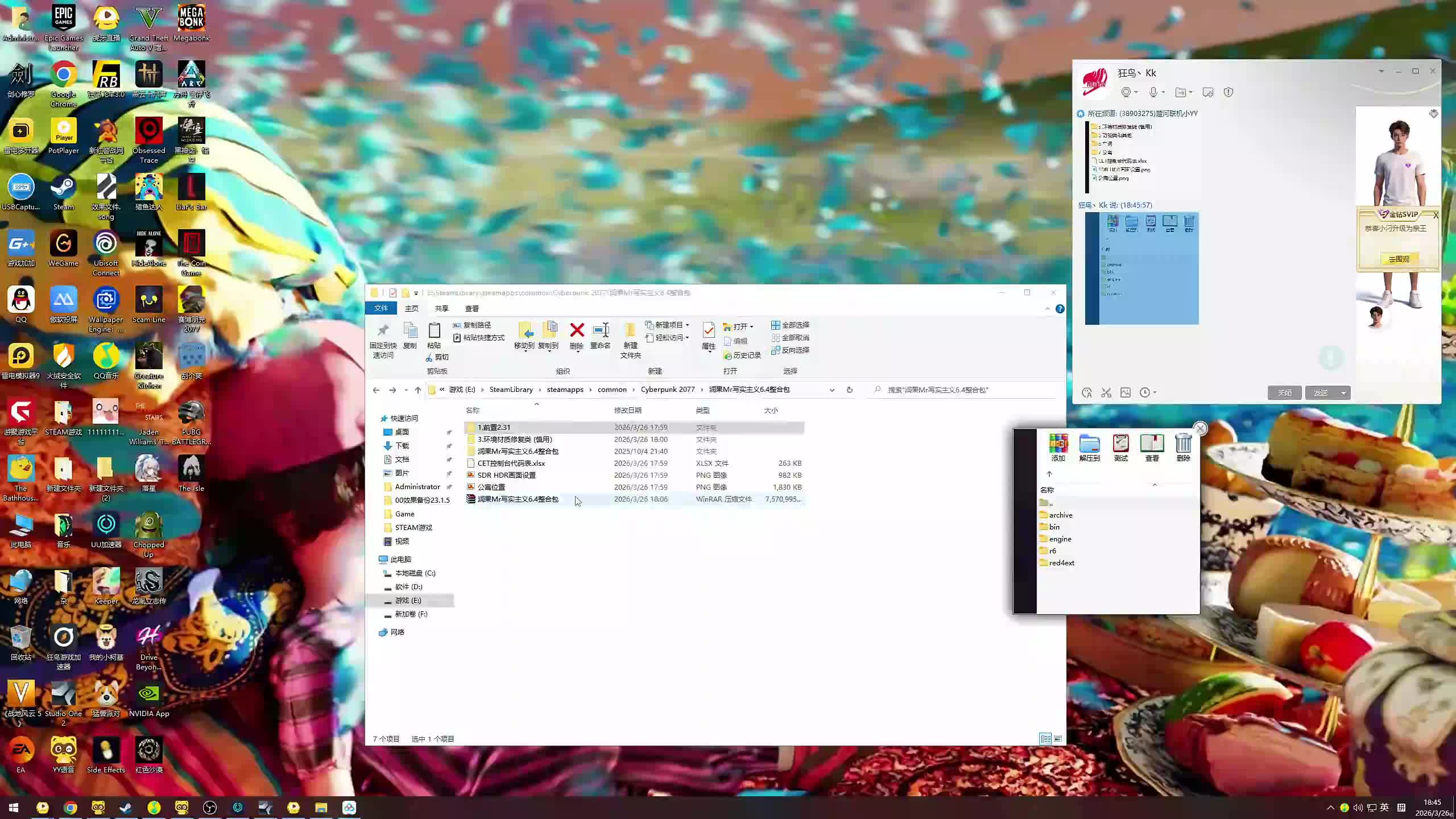1456x819 pixels.
Task: Click the Properties checkmark icon
Action: click(709, 330)
